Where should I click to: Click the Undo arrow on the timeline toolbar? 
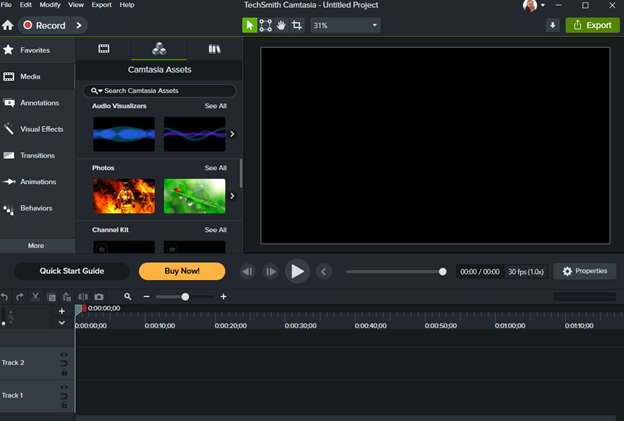[x=5, y=297]
